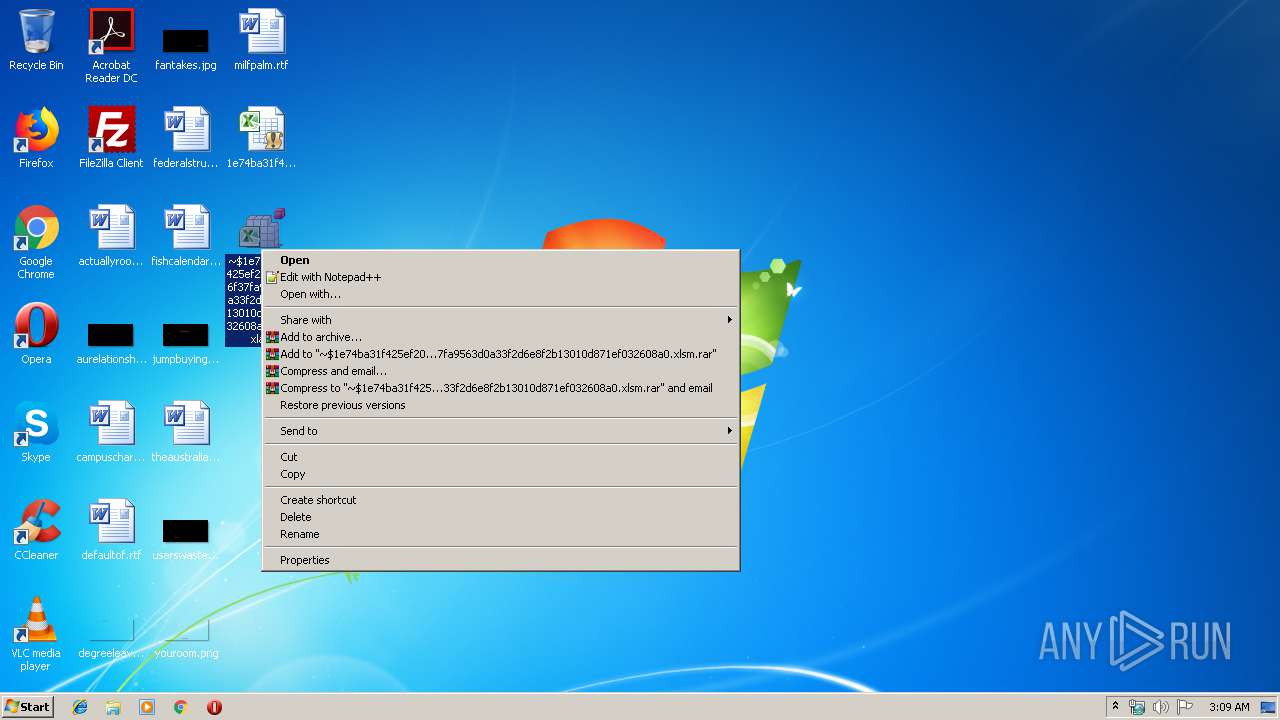Select Google Chrome desktop shortcut

point(36,242)
